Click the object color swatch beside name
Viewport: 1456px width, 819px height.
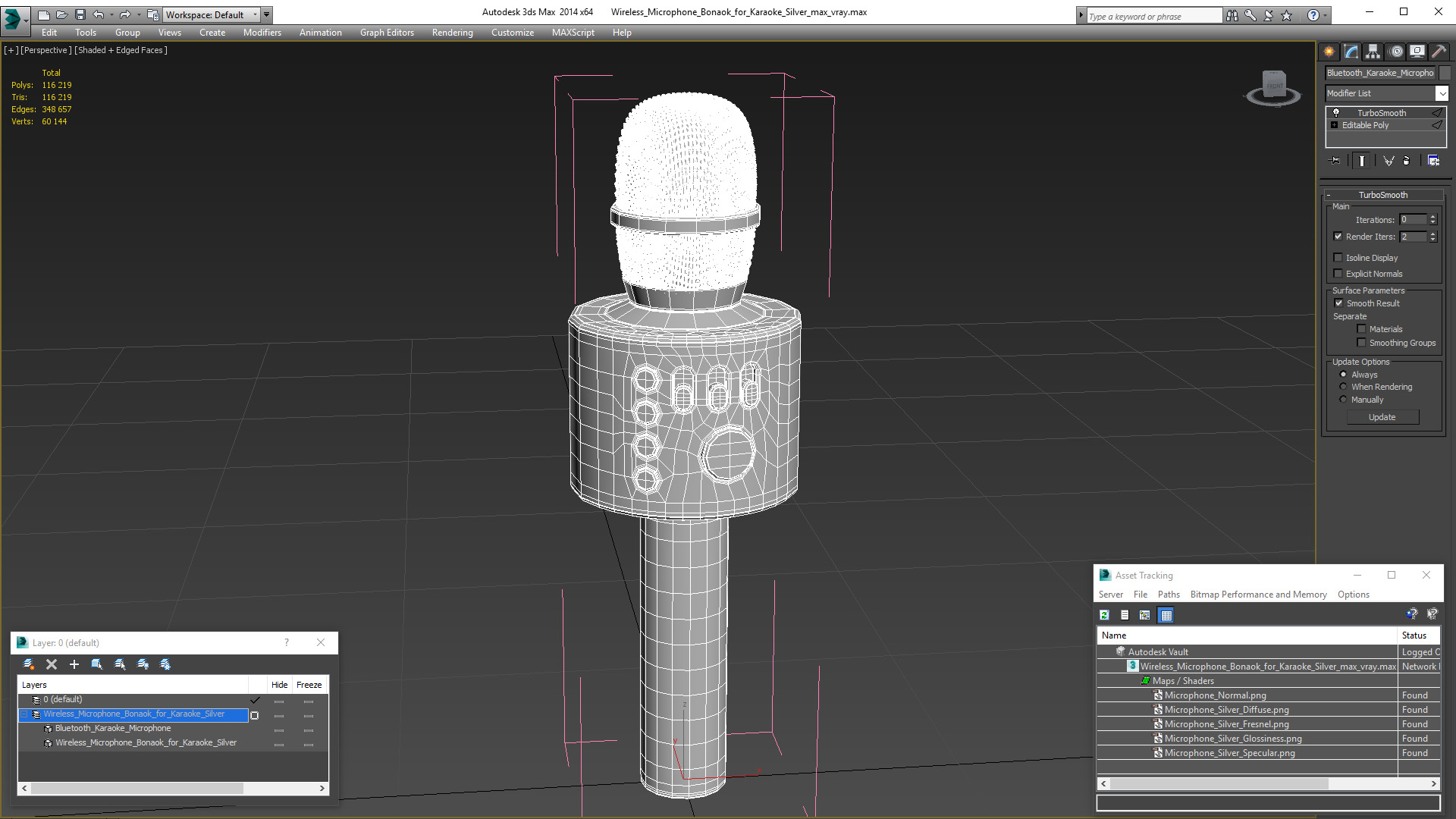click(1445, 73)
